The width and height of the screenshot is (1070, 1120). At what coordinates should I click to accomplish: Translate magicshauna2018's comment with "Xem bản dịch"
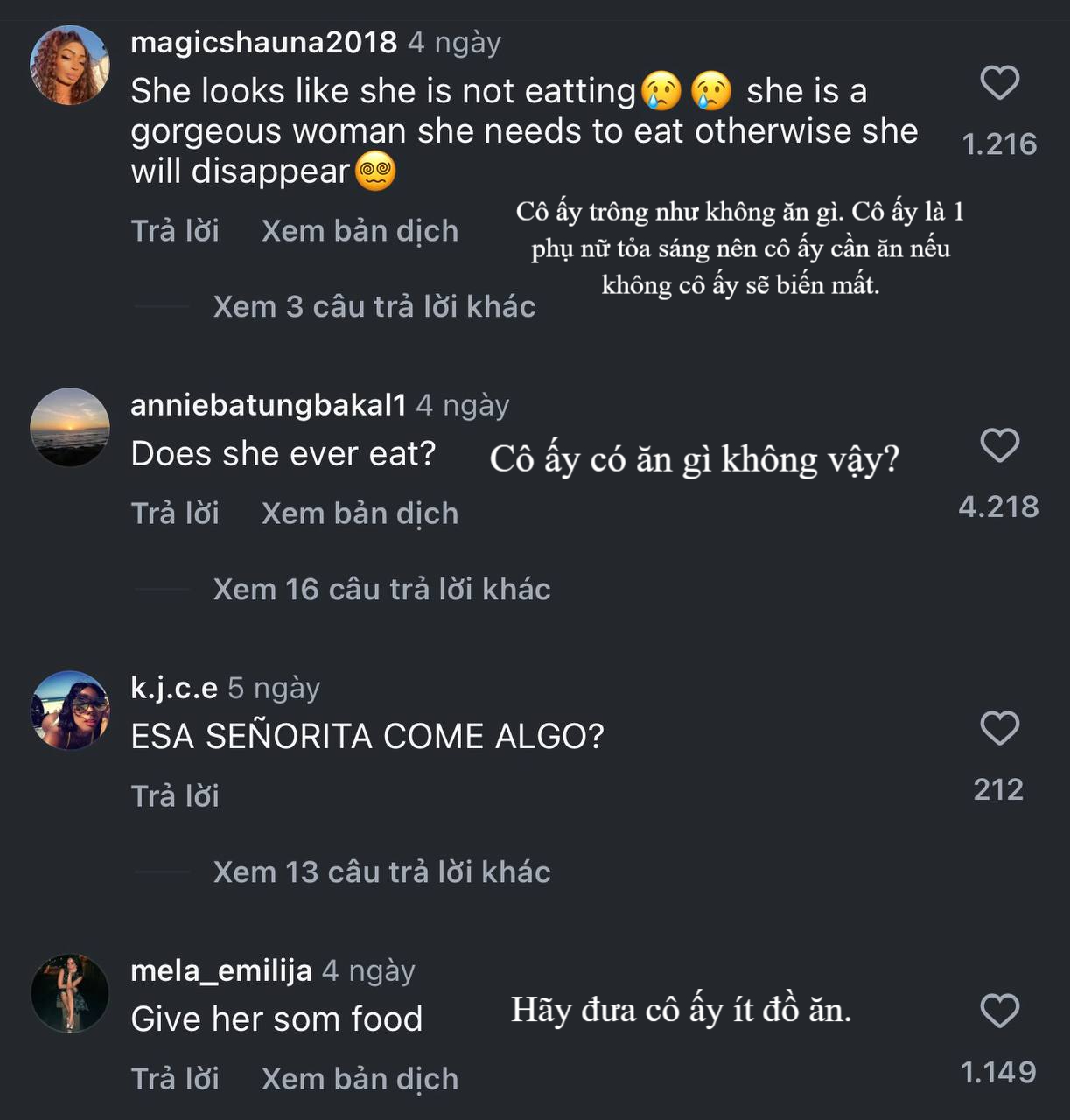[x=360, y=230]
